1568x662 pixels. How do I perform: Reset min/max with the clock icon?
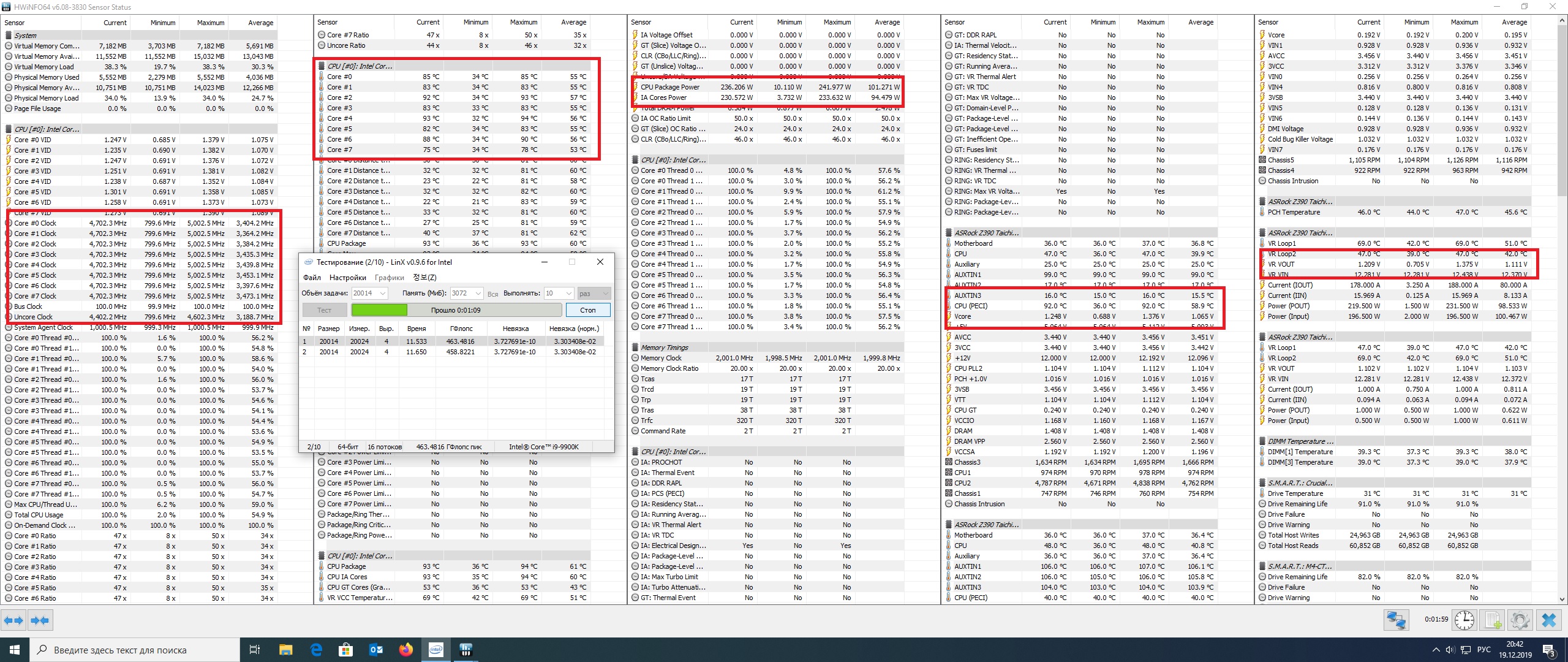1464,620
